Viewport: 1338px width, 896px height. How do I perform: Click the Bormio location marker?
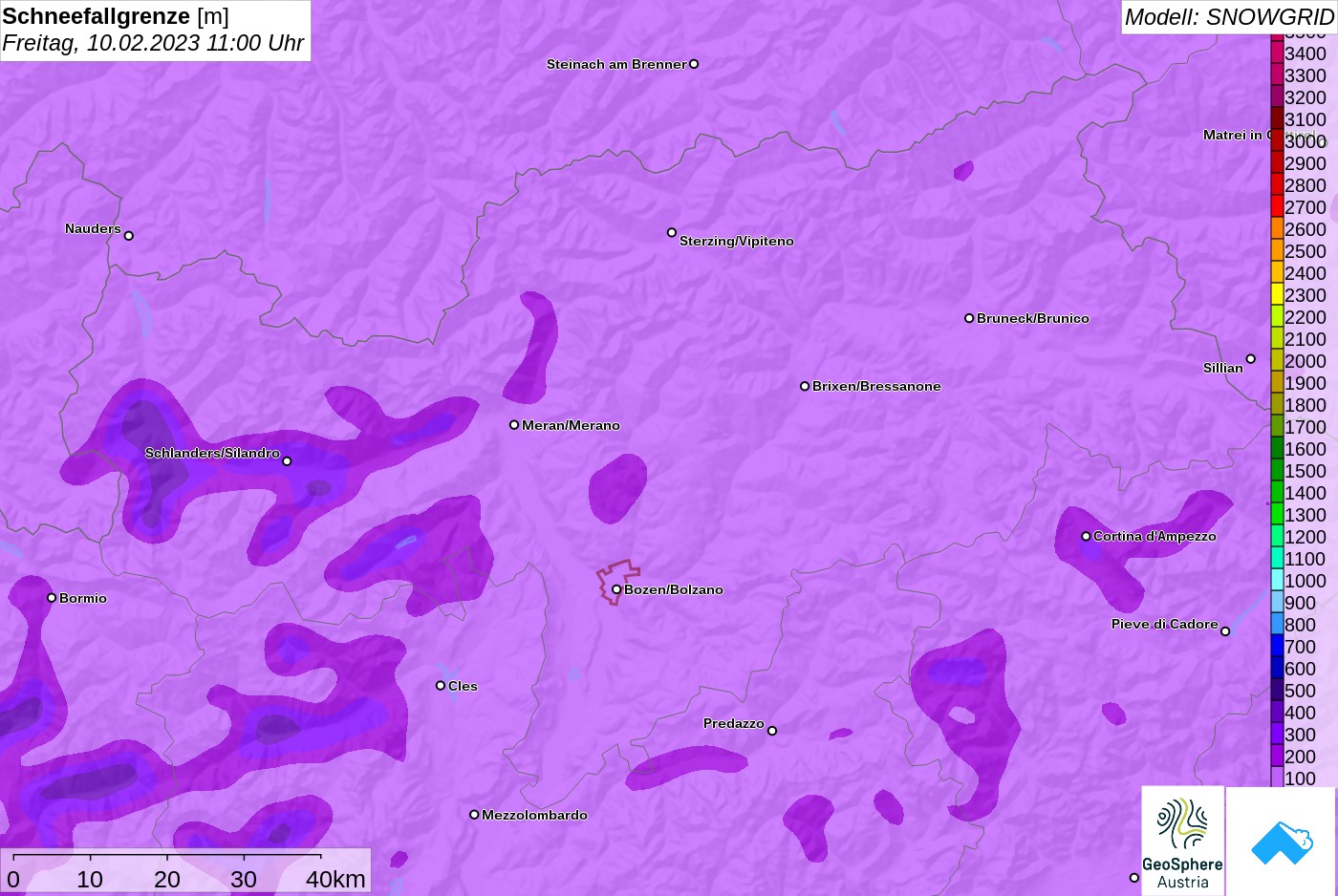pyautogui.click(x=52, y=598)
